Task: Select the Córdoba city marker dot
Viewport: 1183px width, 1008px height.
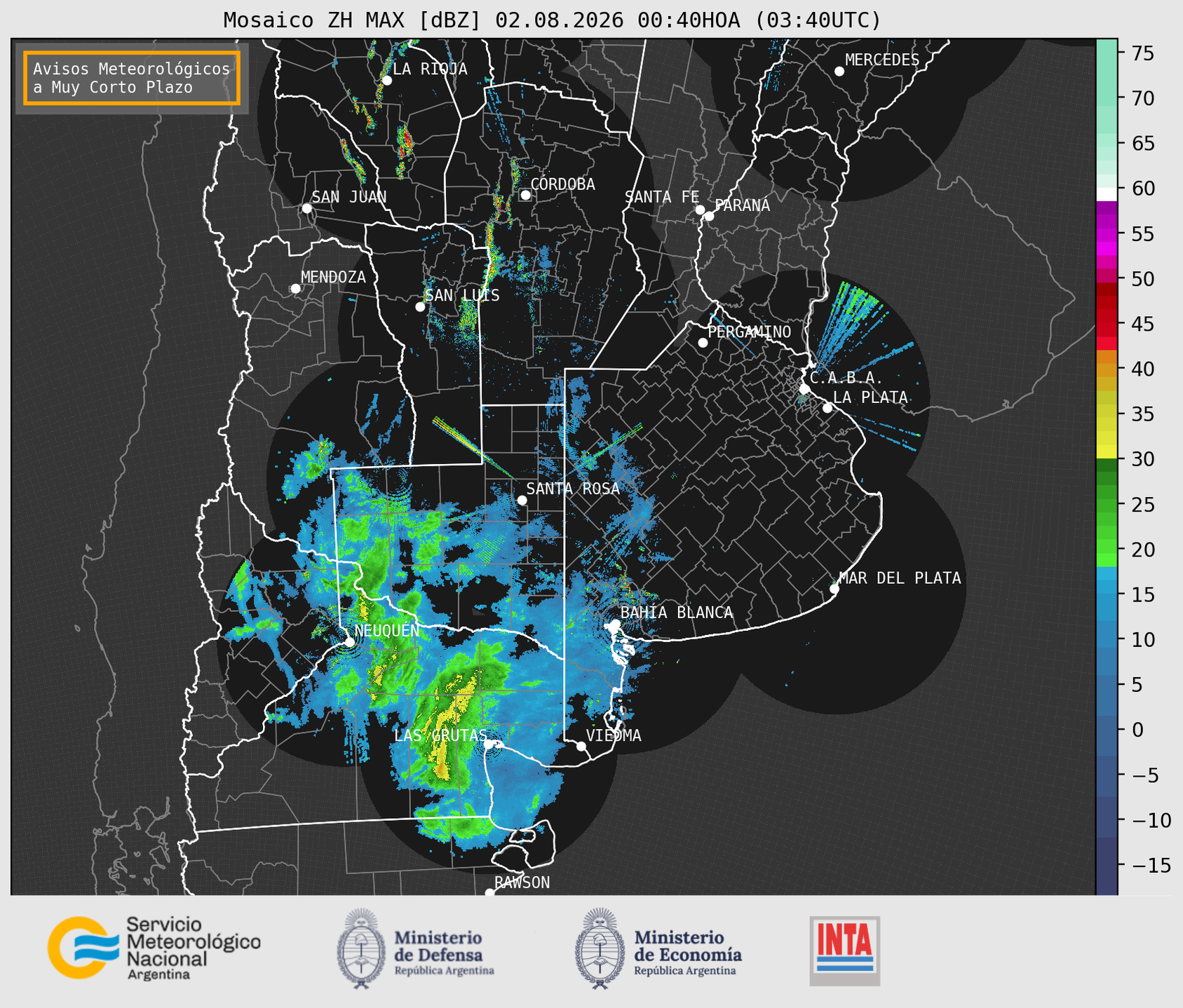Action: click(525, 195)
